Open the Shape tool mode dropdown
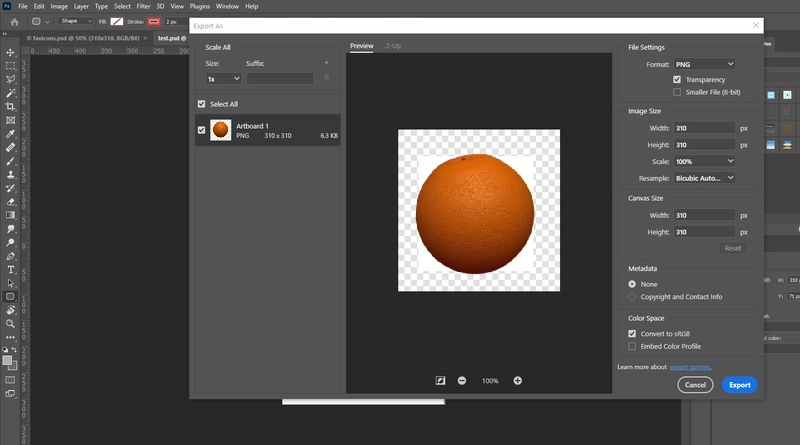800x445 pixels. (x=76, y=21)
